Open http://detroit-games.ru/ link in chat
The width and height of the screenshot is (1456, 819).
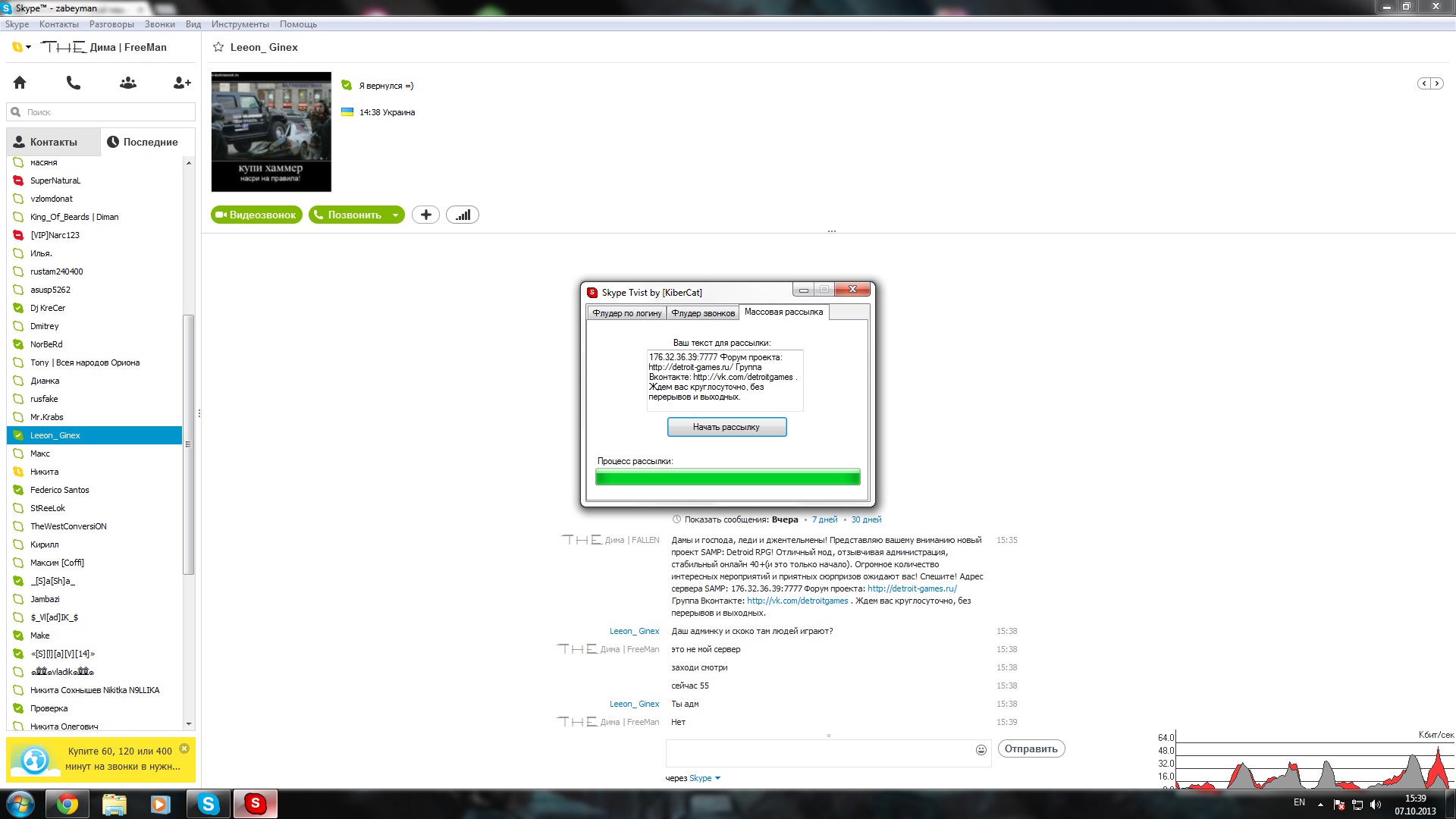pyautogui.click(x=912, y=588)
